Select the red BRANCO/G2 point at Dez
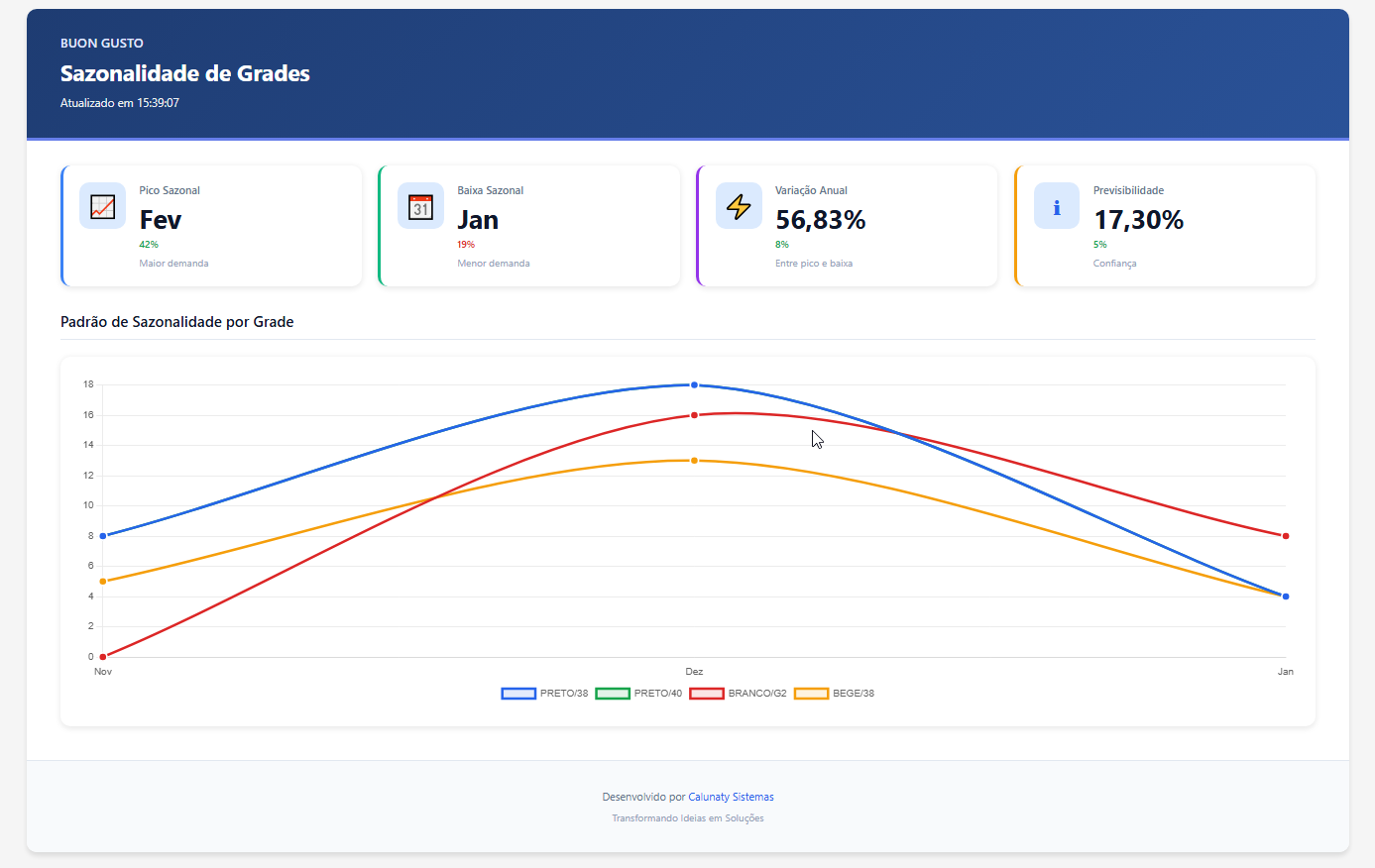Screen dimensions: 1375x868 [694, 415]
